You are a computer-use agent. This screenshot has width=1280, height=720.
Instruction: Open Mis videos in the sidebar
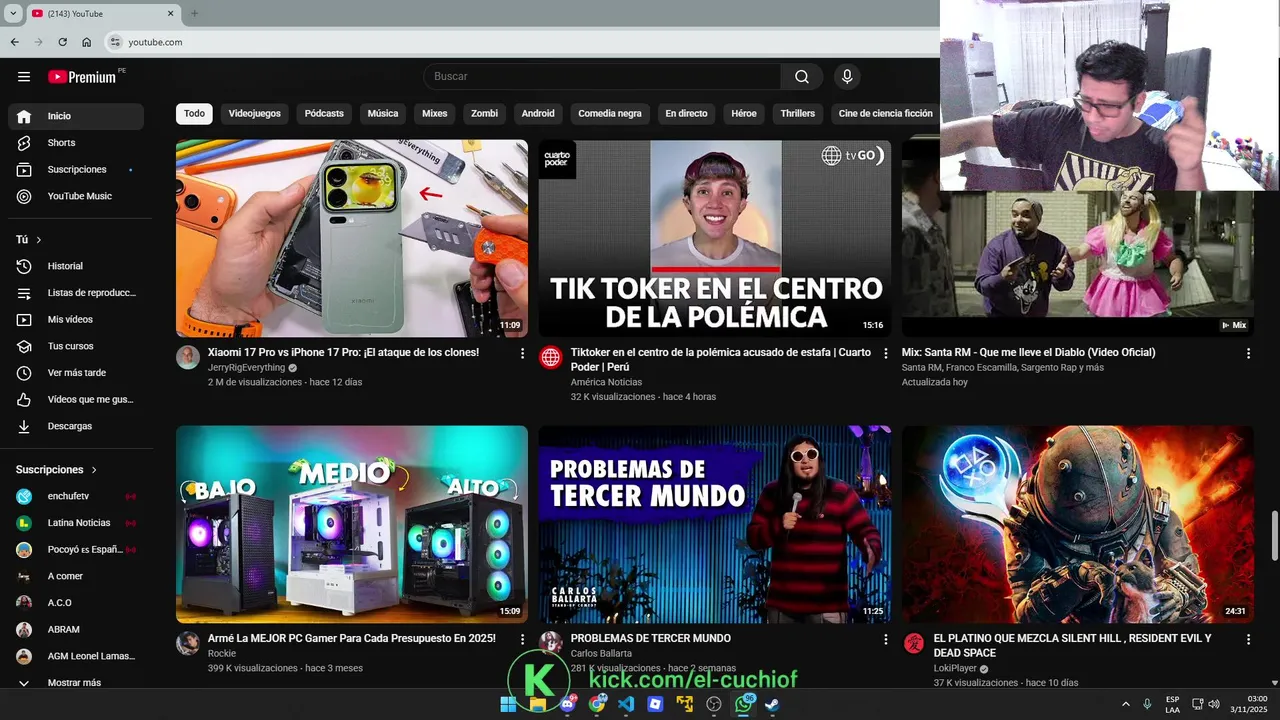[x=76, y=319]
